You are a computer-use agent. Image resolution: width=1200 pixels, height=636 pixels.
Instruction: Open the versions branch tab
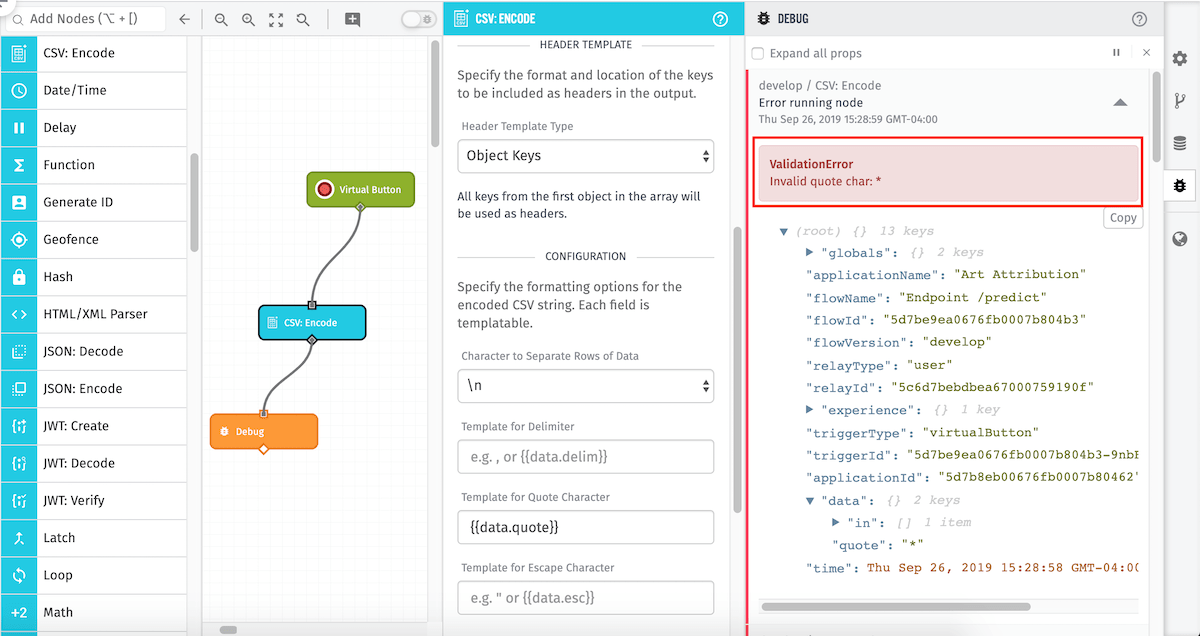point(1180,101)
